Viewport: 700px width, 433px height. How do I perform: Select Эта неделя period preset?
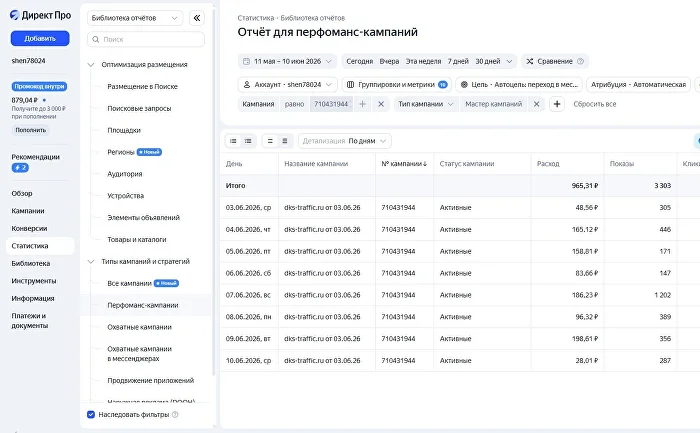pyautogui.click(x=423, y=61)
